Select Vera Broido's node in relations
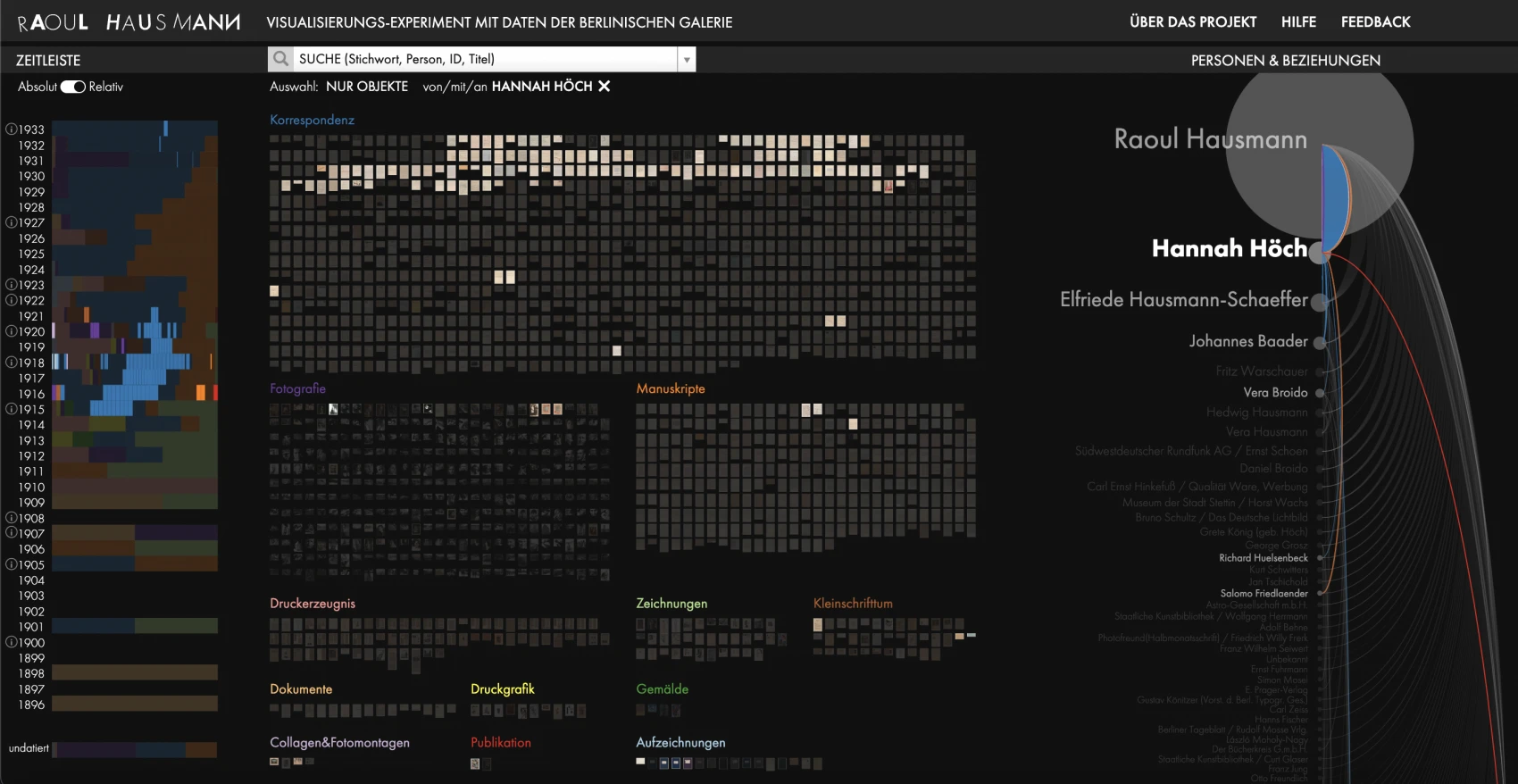Viewport: 1518px width, 784px height. click(1320, 393)
